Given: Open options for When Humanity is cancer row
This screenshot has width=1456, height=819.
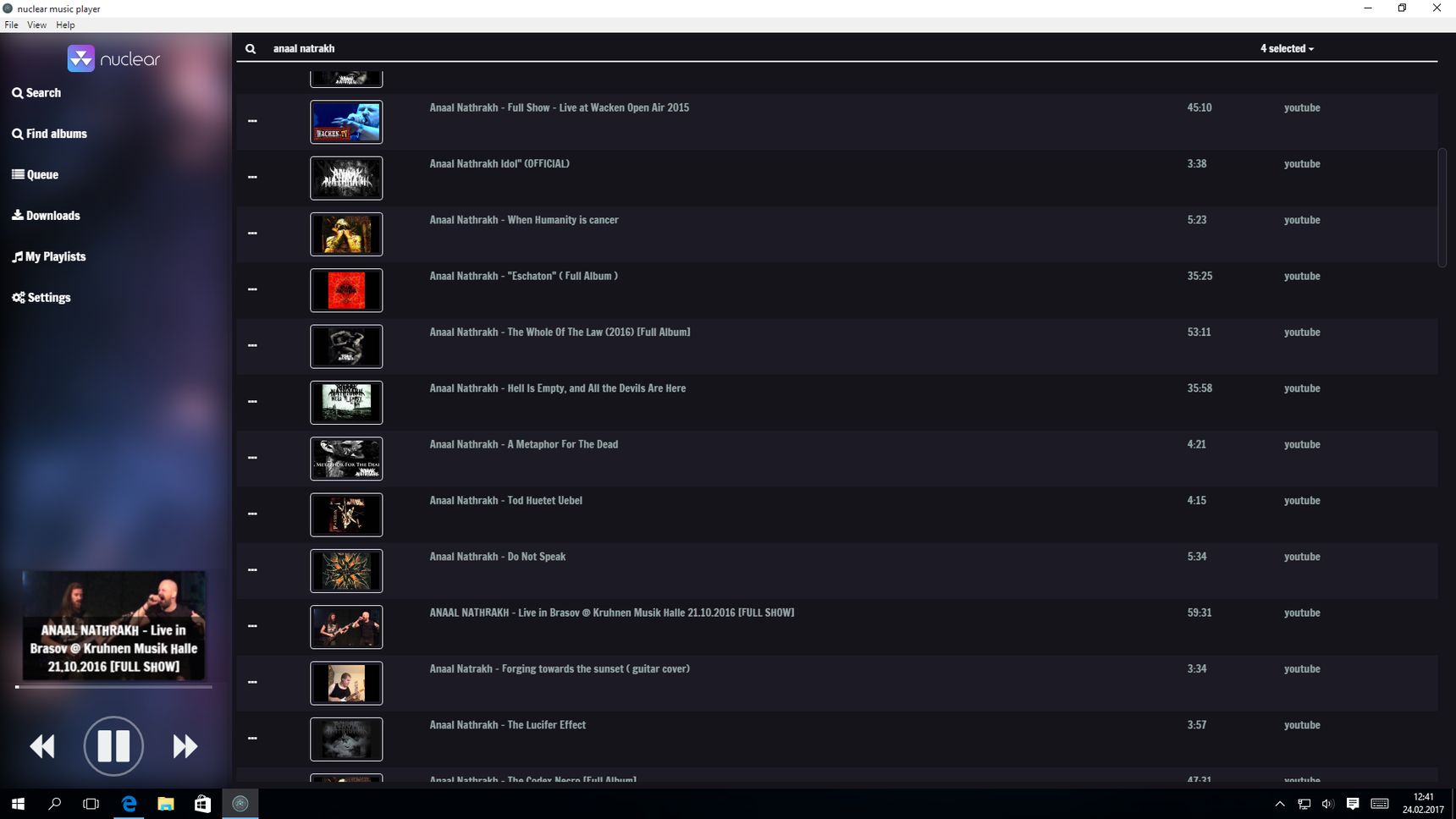Looking at the screenshot, I should click(252, 234).
